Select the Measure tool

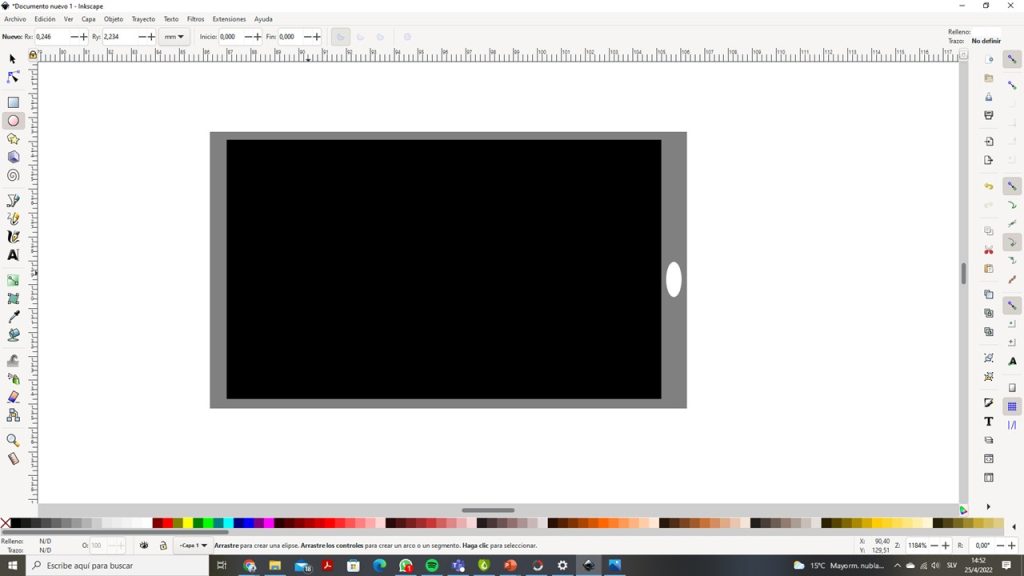(x=12, y=458)
